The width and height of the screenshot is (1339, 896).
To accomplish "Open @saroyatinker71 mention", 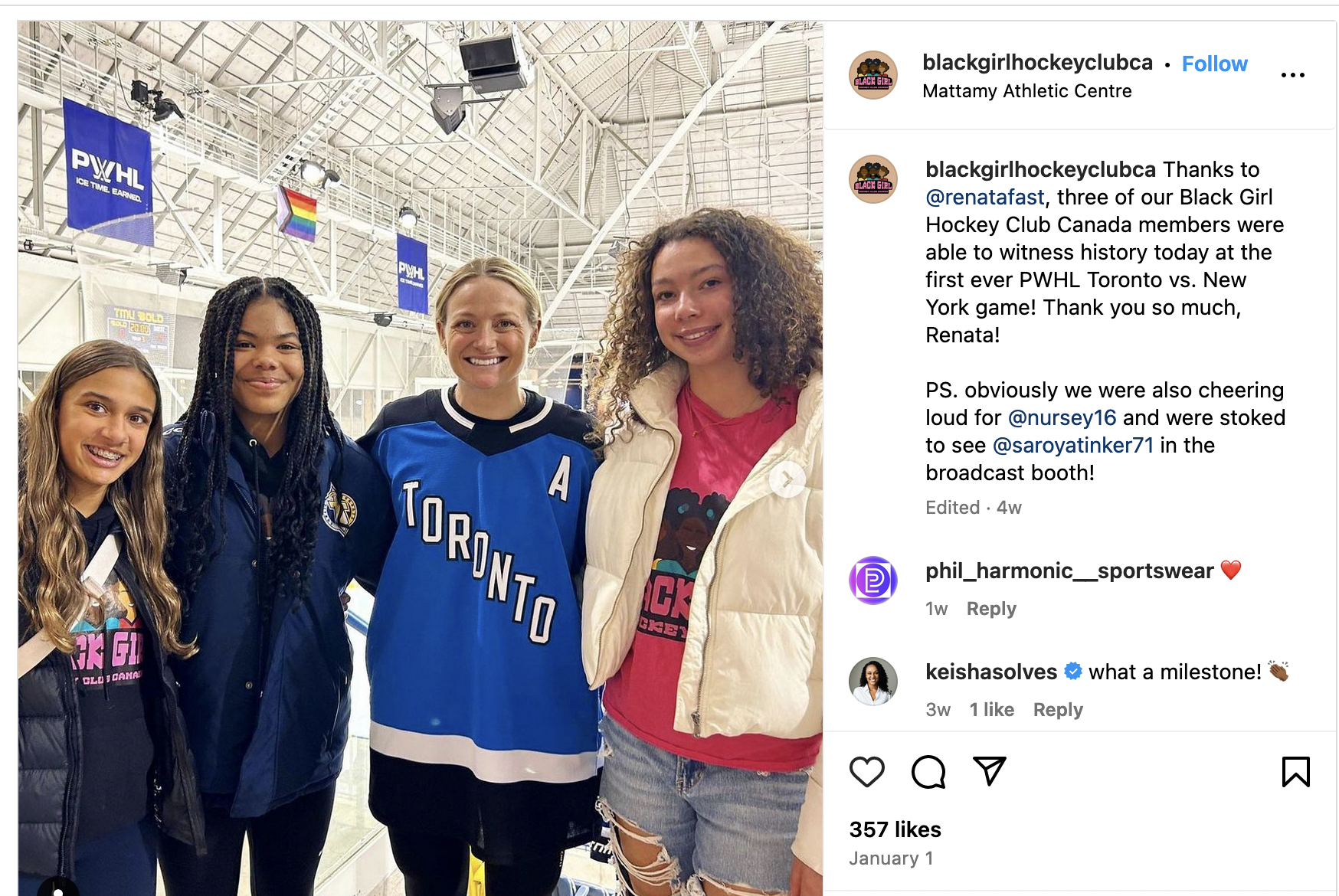I will point(1073,446).
